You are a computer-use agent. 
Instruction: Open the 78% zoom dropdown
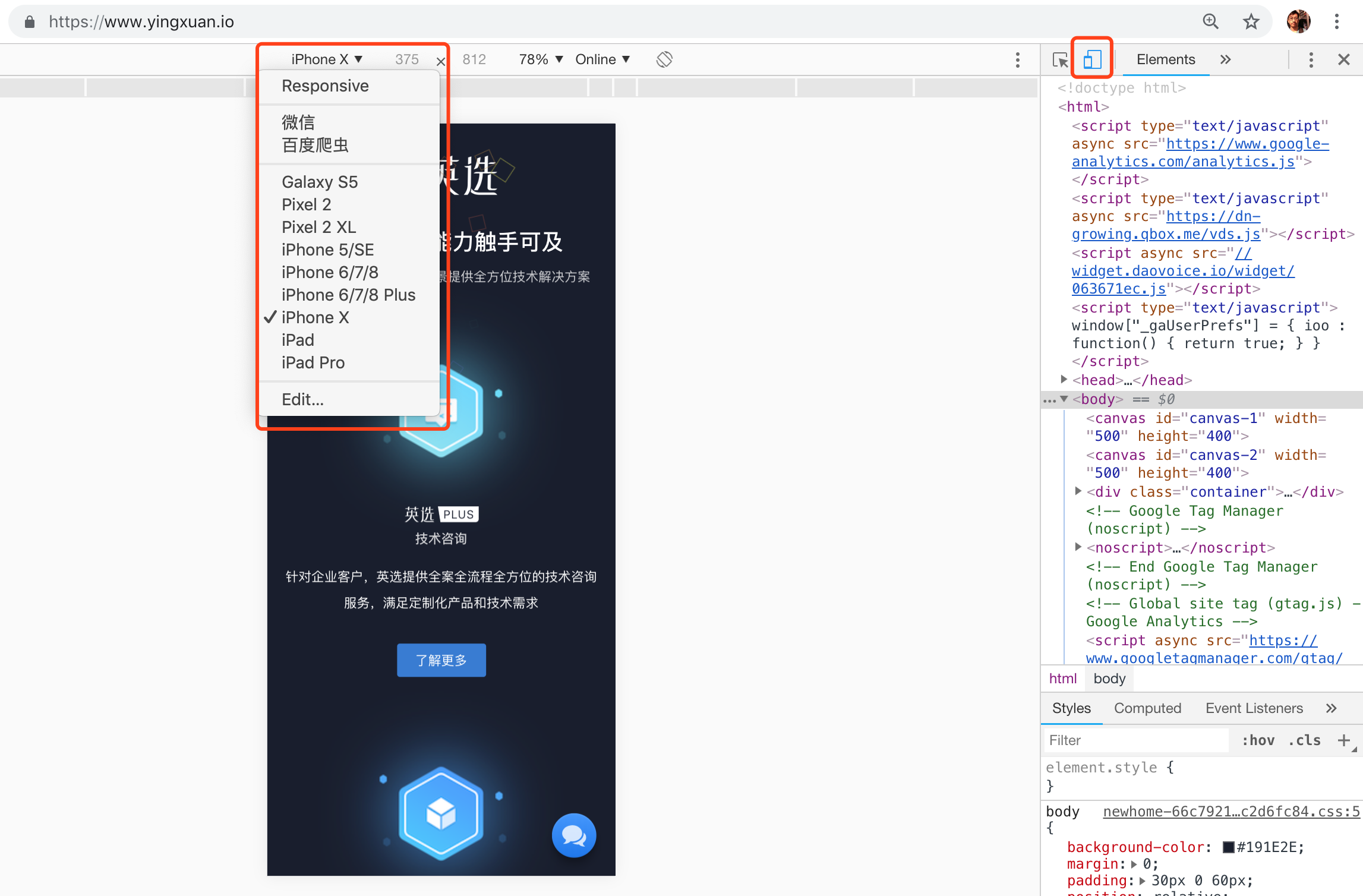(x=541, y=59)
